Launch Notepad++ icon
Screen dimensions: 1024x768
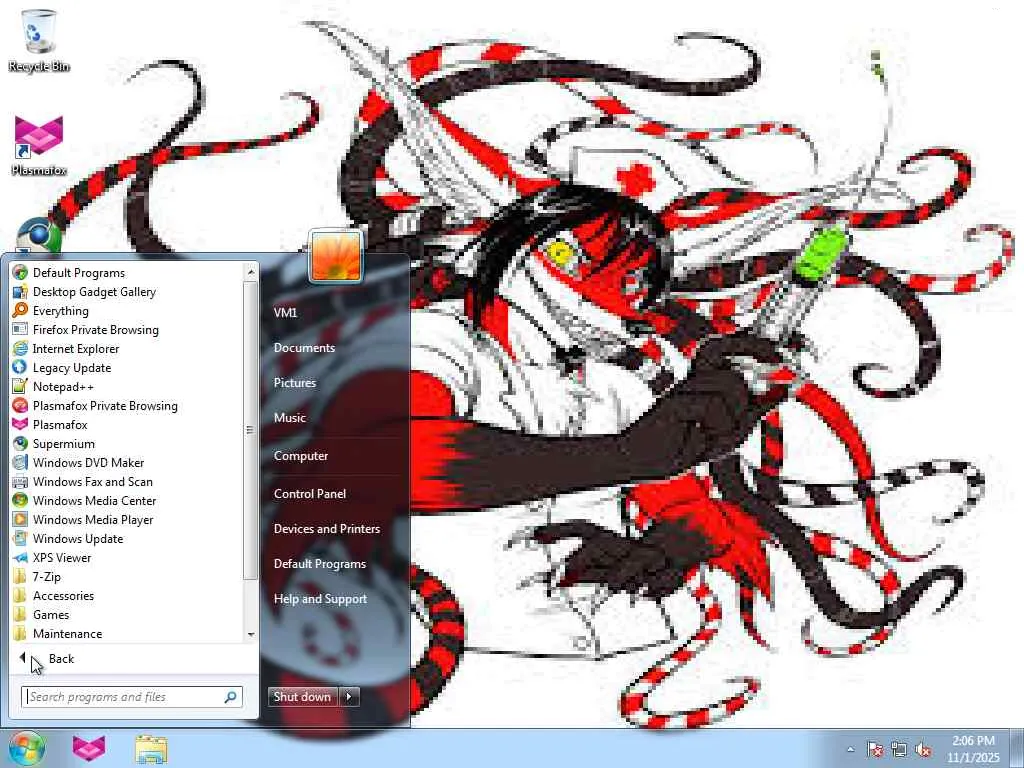20,386
